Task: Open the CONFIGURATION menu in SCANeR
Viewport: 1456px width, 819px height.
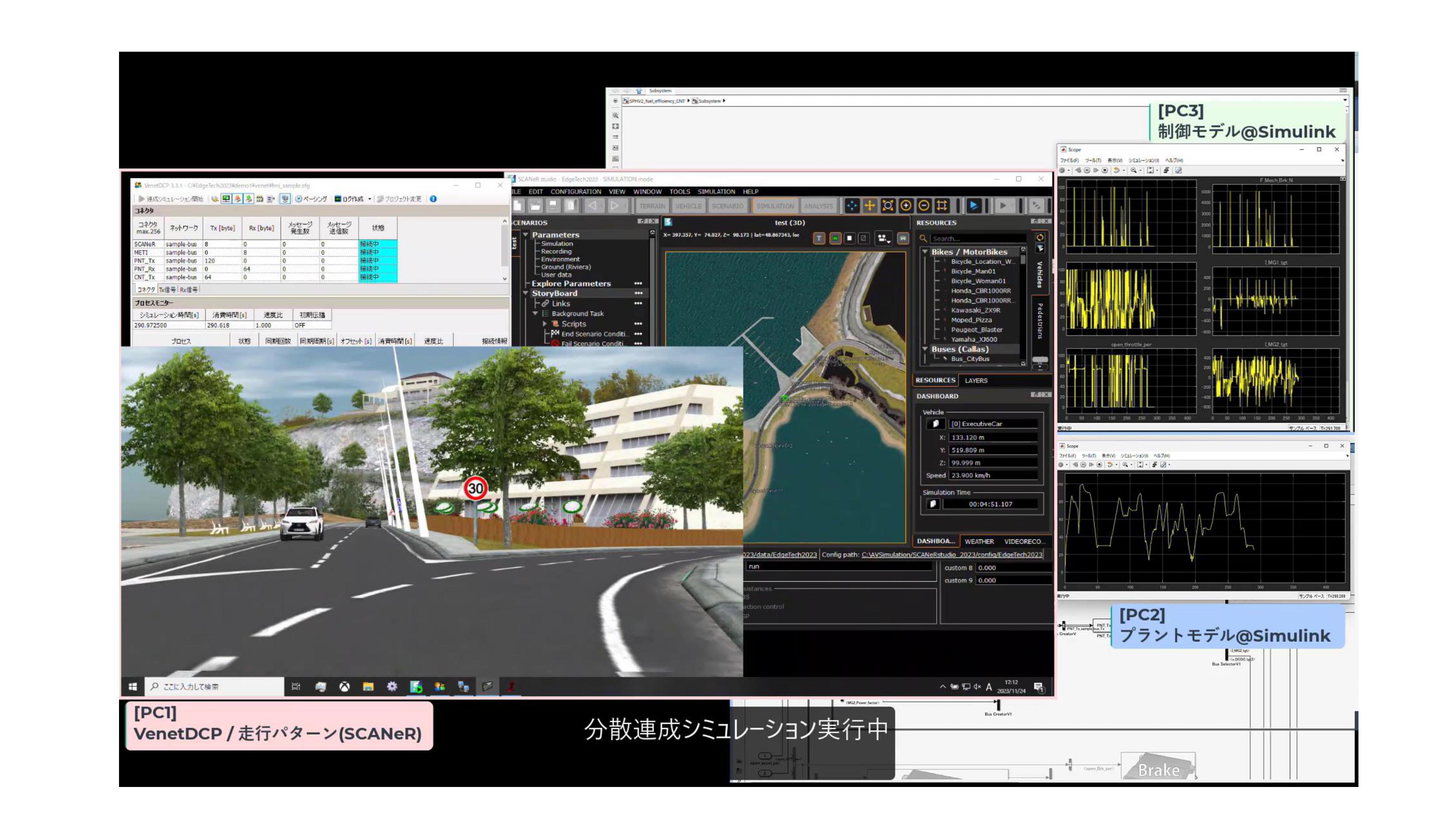Action: (x=575, y=191)
